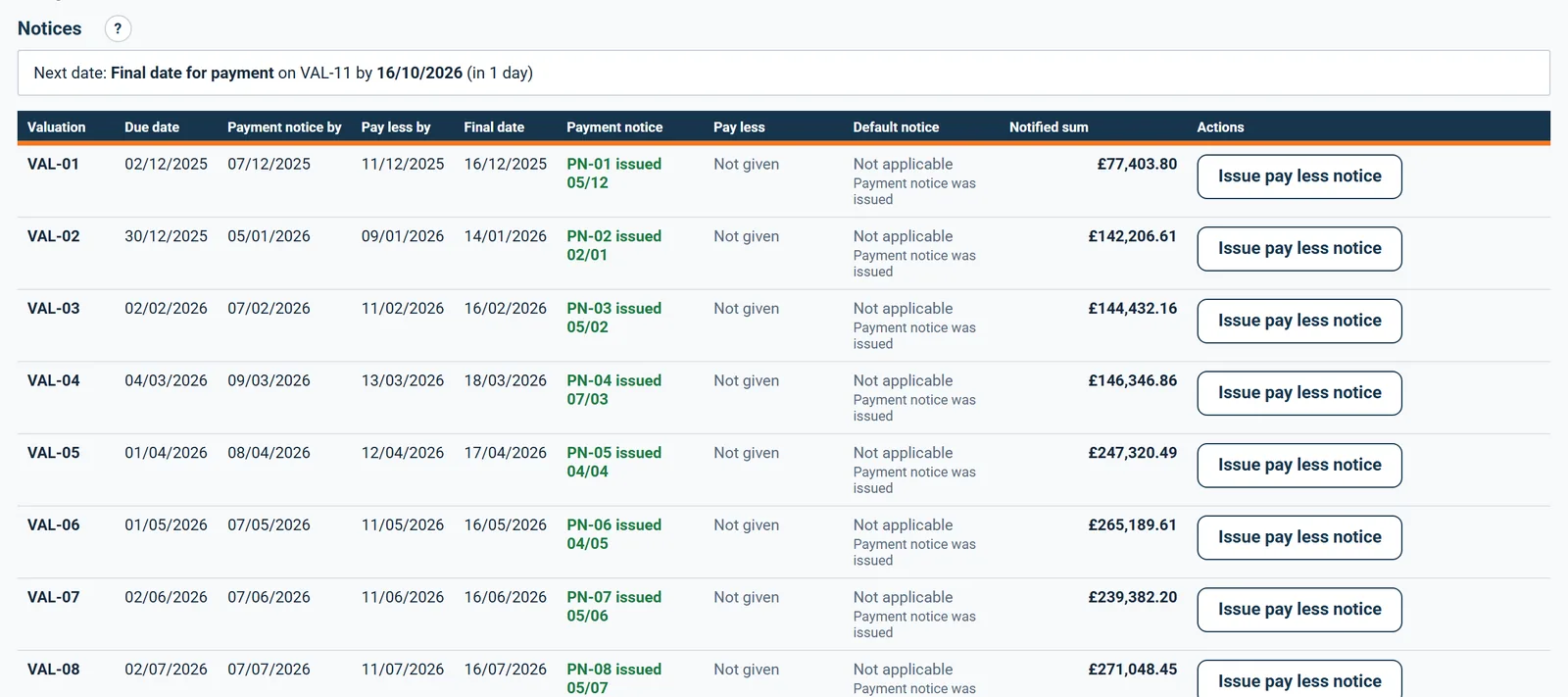Issue pay less notice for VAL-07

(x=1299, y=610)
